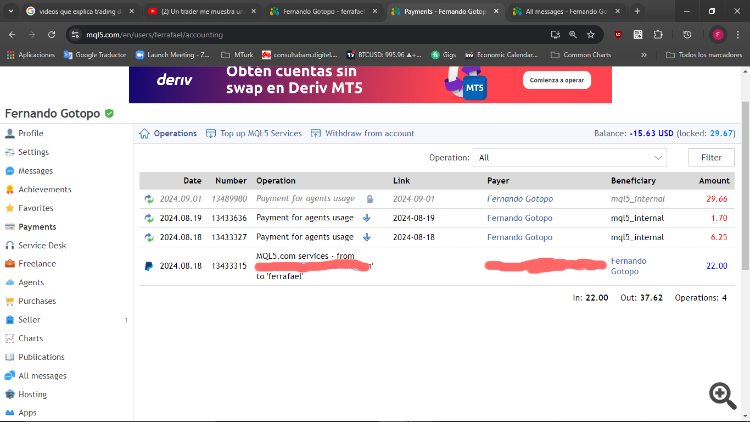Image resolution: width=750 pixels, height=422 pixels.
Task: Open the MTurk bookmarks folder
Action: point(237,55)
